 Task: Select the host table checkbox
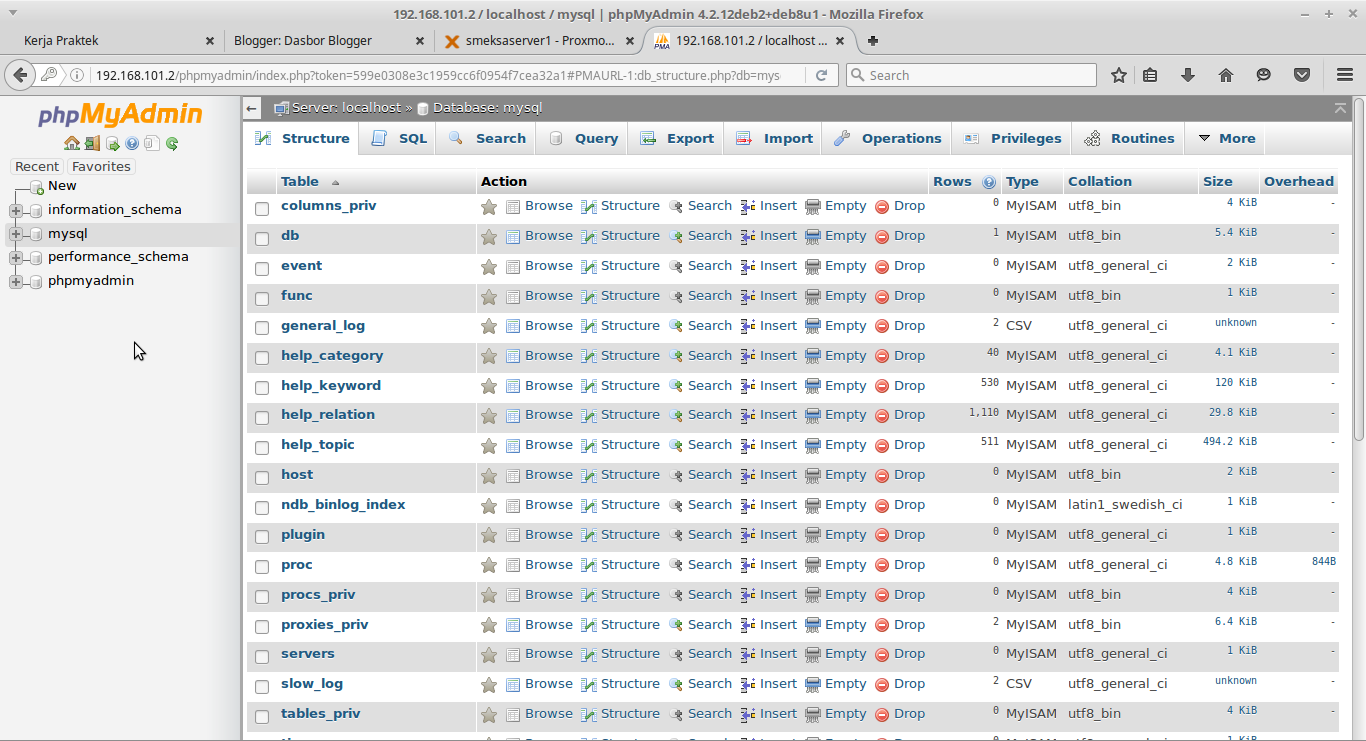point(262,477)
